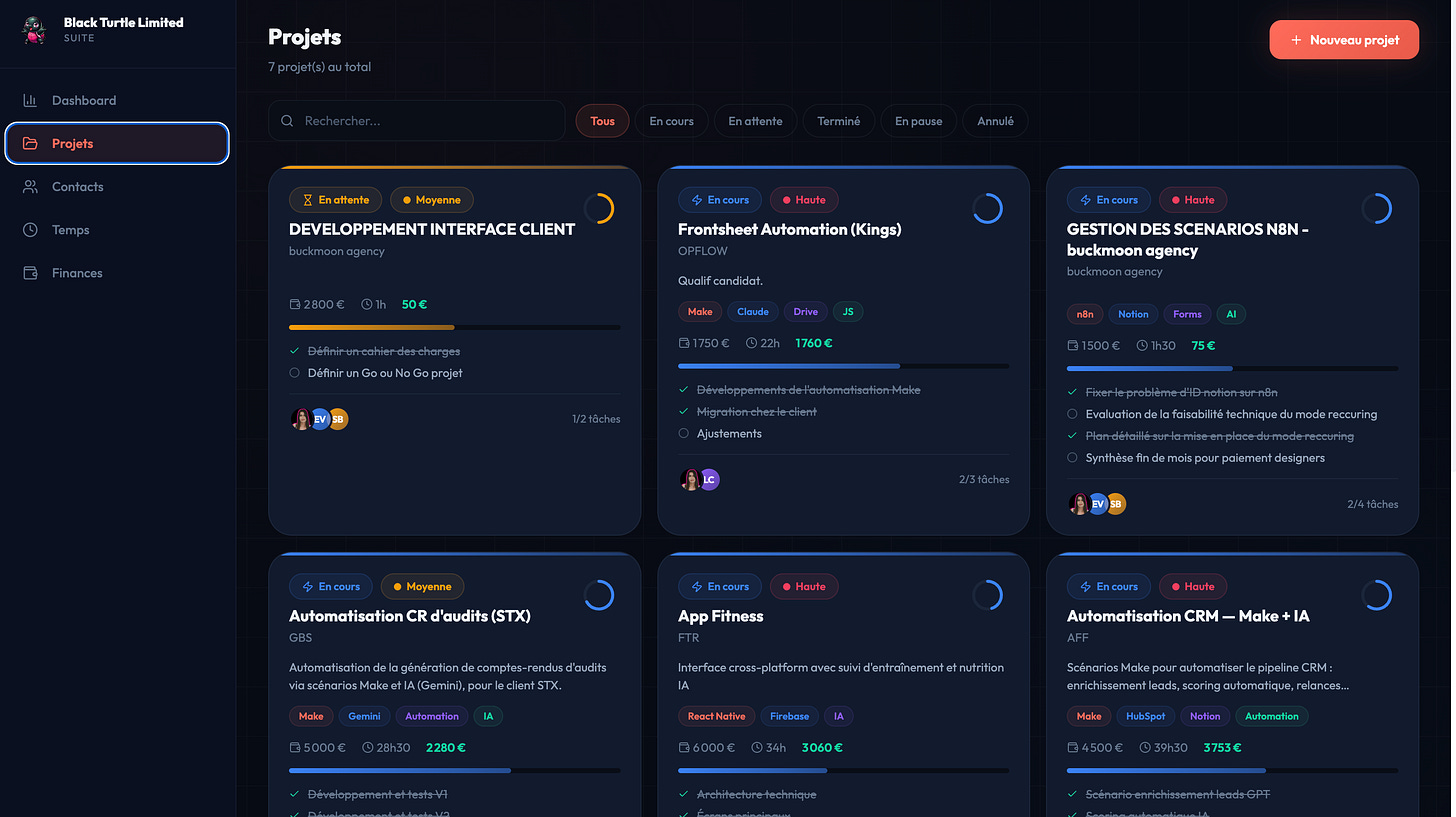1456x817 pixels.
Task: Click the OPFLOW client name
Action: (x=703, y=251)
